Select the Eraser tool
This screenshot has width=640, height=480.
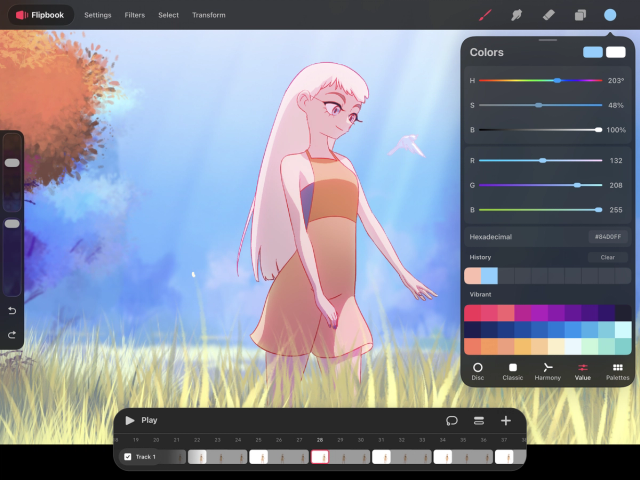[x=548, y=15]
